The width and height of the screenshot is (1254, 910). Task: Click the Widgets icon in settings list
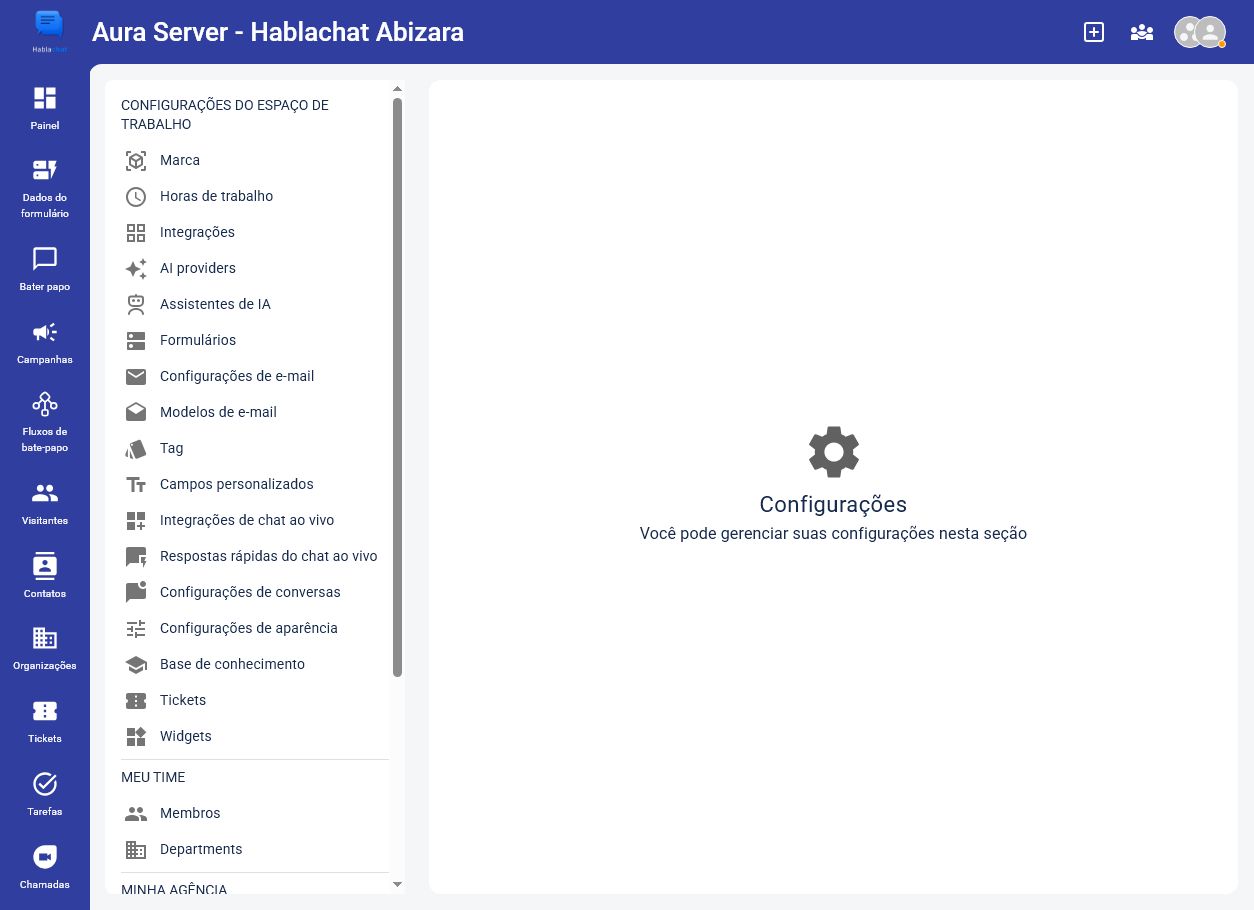pyautogui.click(x=136, y=736)
